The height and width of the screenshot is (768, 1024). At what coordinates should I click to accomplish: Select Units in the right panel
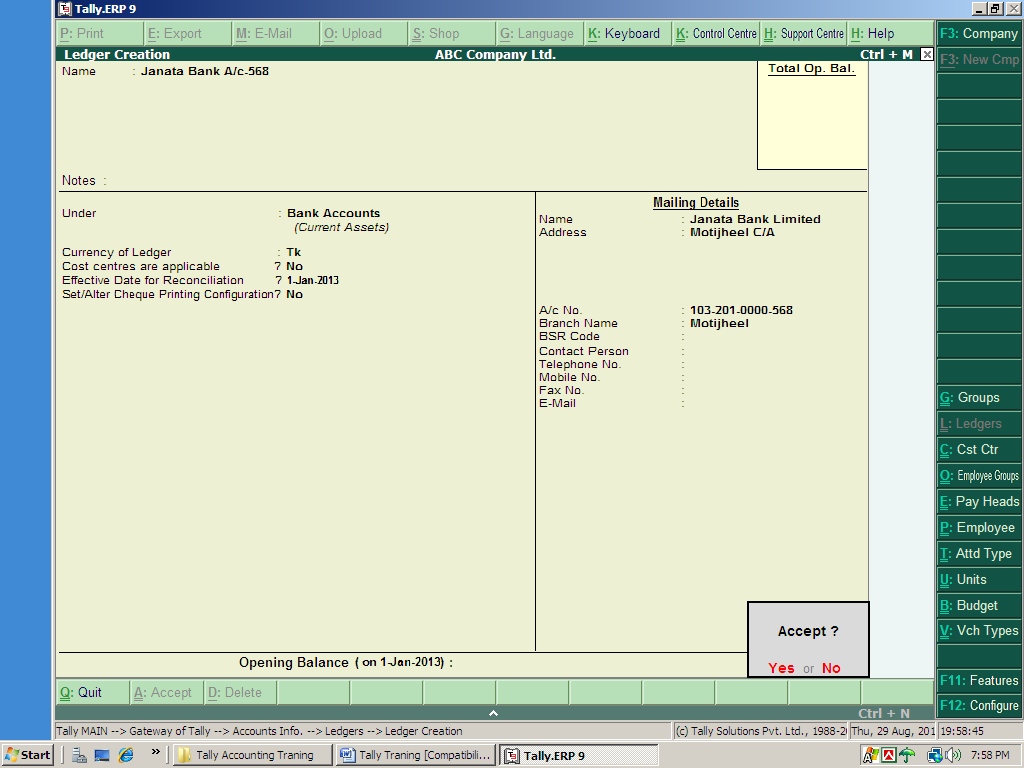point(978,579)
